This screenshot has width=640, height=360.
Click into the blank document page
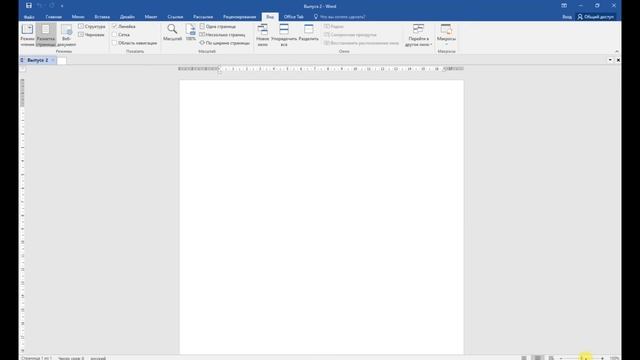[x=322, y=217]
